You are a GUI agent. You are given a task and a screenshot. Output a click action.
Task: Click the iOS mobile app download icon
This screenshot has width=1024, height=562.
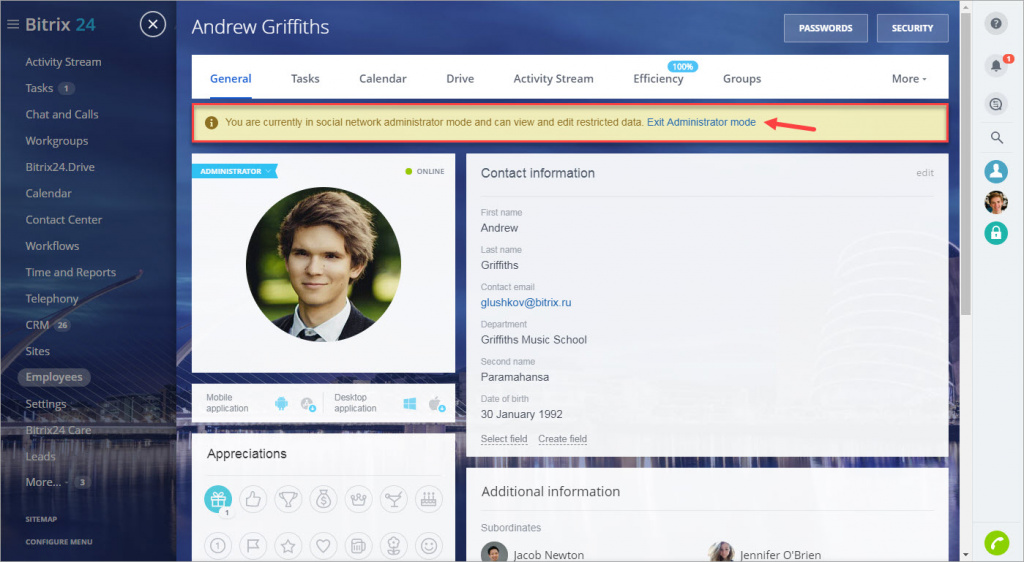point(308,403)
